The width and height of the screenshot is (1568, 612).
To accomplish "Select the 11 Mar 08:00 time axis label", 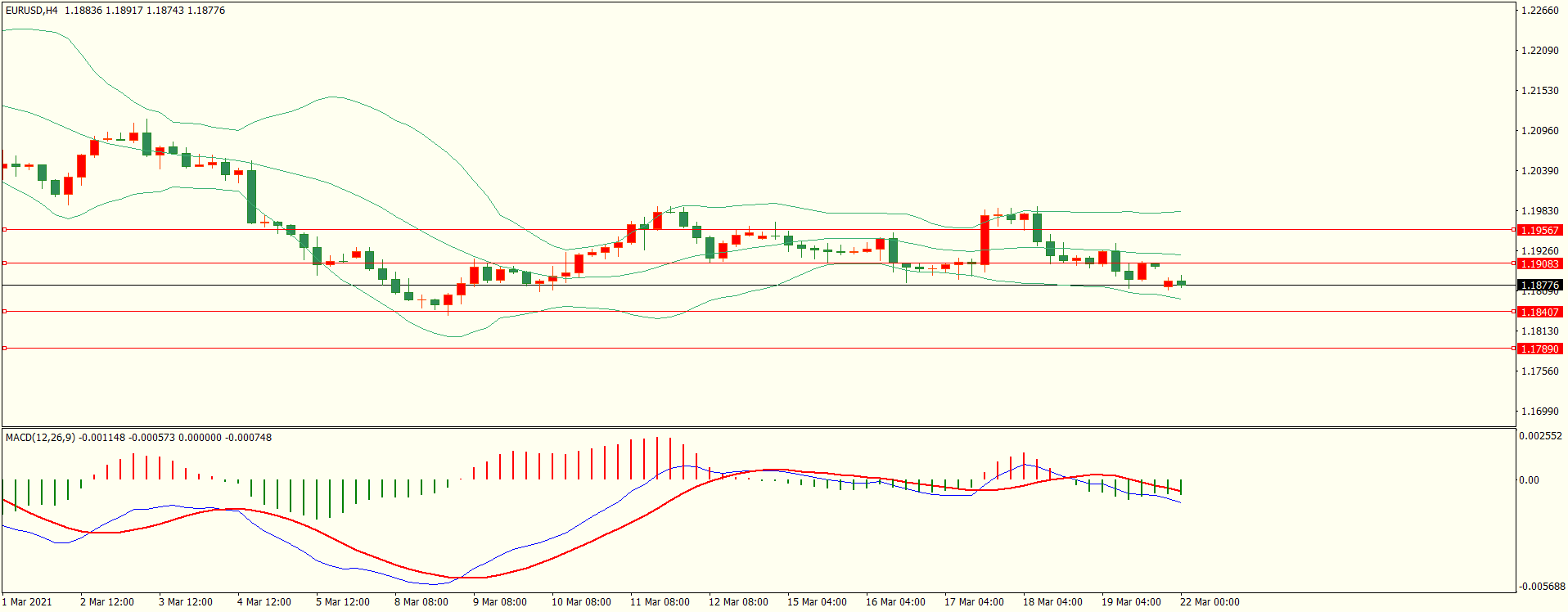I will tap(659, 602).
